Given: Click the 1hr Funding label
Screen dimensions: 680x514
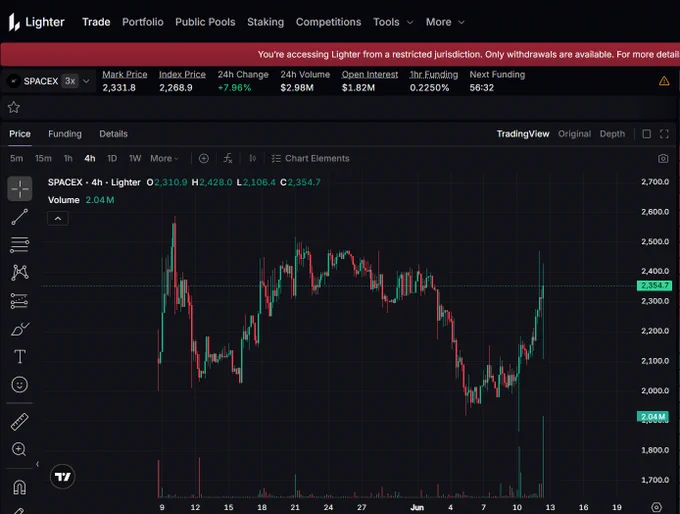Looking at the screenshot, I should [434, 75].
